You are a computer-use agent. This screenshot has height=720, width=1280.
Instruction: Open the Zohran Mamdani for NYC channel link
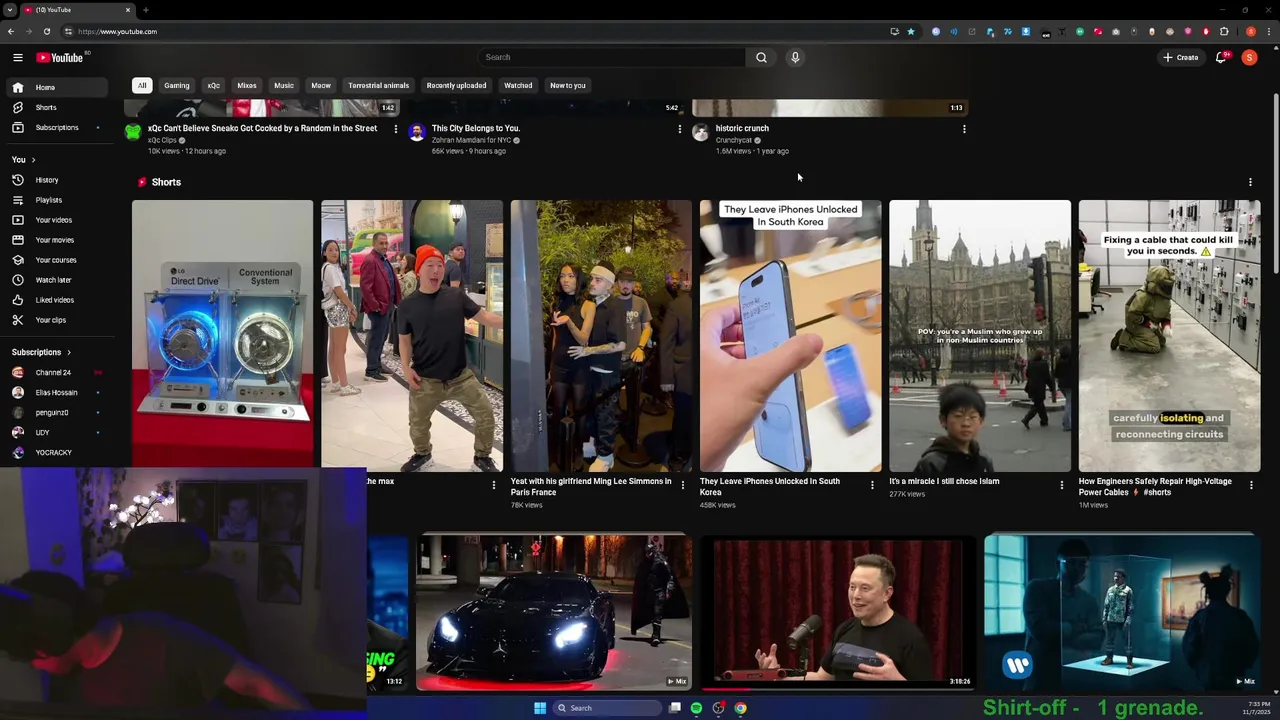471,140
